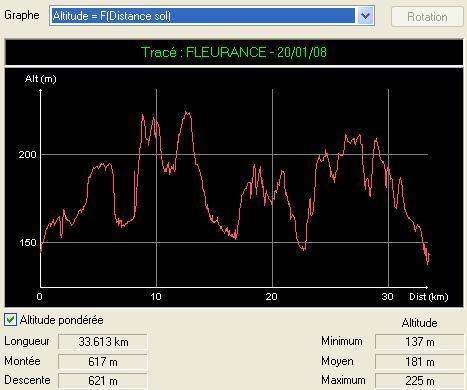The width and height of the screenshot is (467, 390).
Task: Click the 10 km tick label
Action: 156,296
